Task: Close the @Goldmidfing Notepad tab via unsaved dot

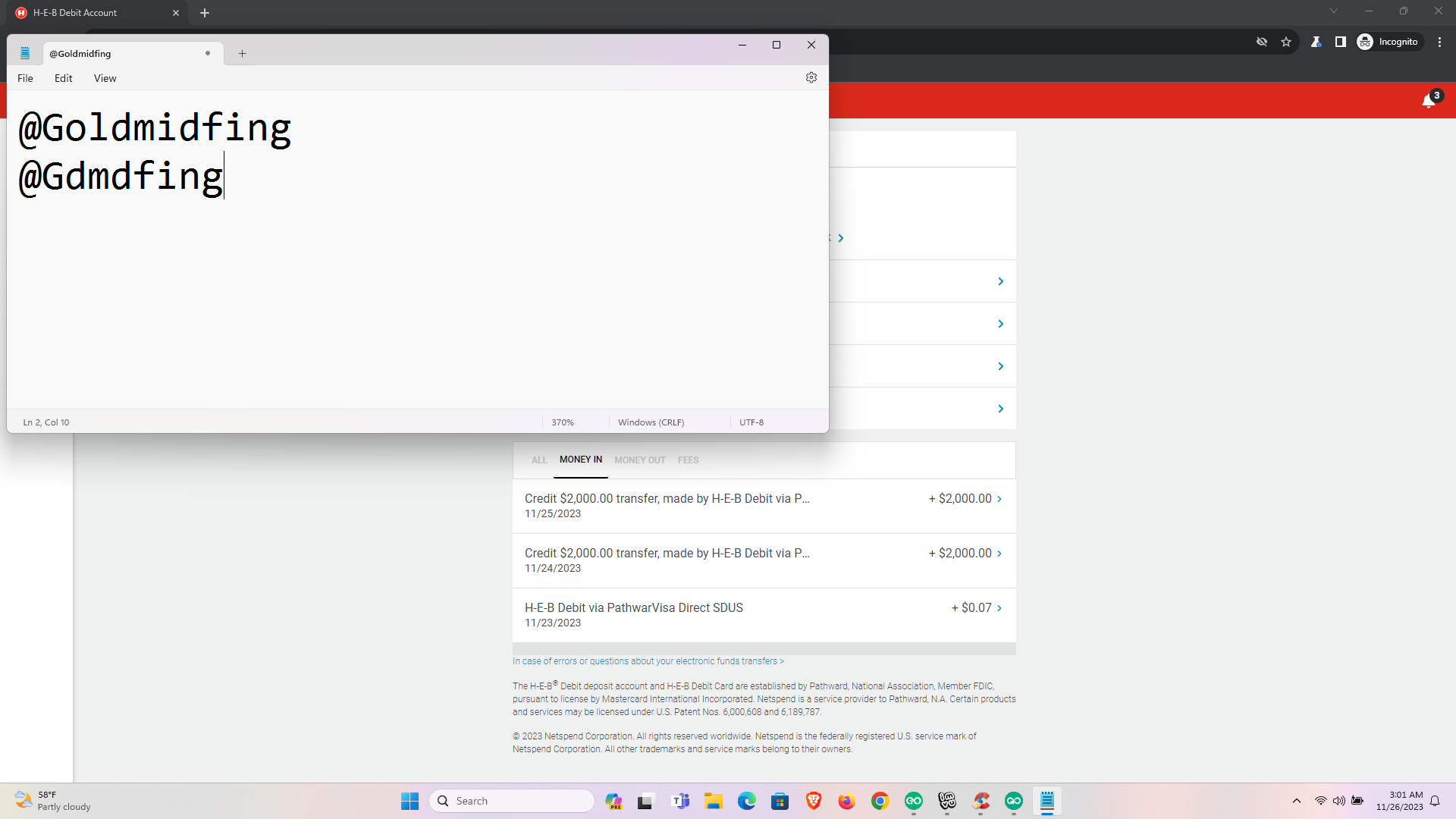Action: coord(208,53)
